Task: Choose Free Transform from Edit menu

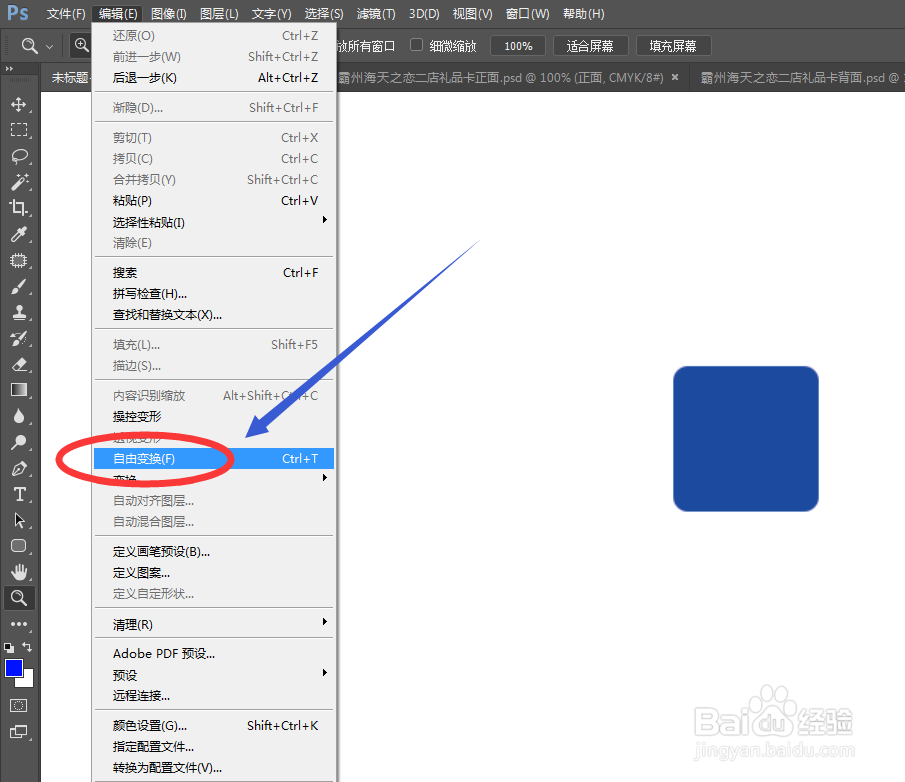Action: point(214,458)
